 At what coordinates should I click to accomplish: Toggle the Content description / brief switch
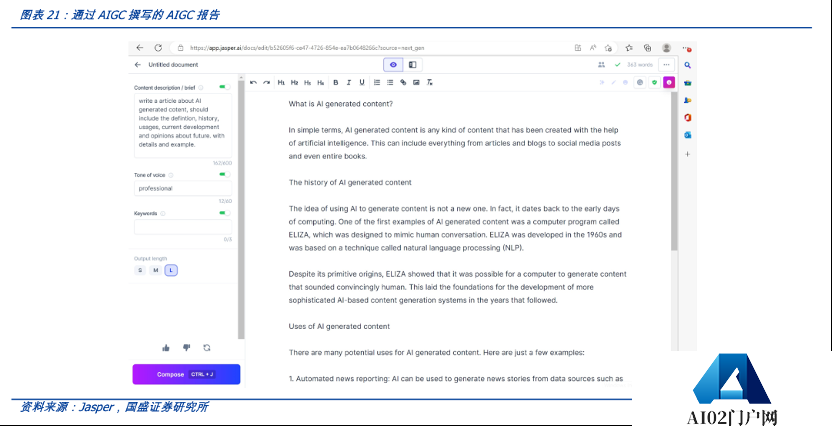pos(225,88)
